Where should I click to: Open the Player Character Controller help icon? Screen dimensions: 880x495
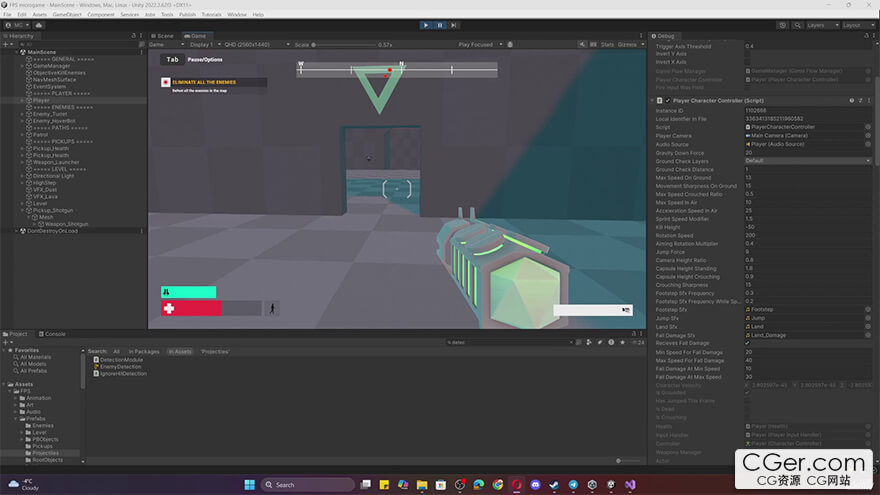(x=851, y=101)
